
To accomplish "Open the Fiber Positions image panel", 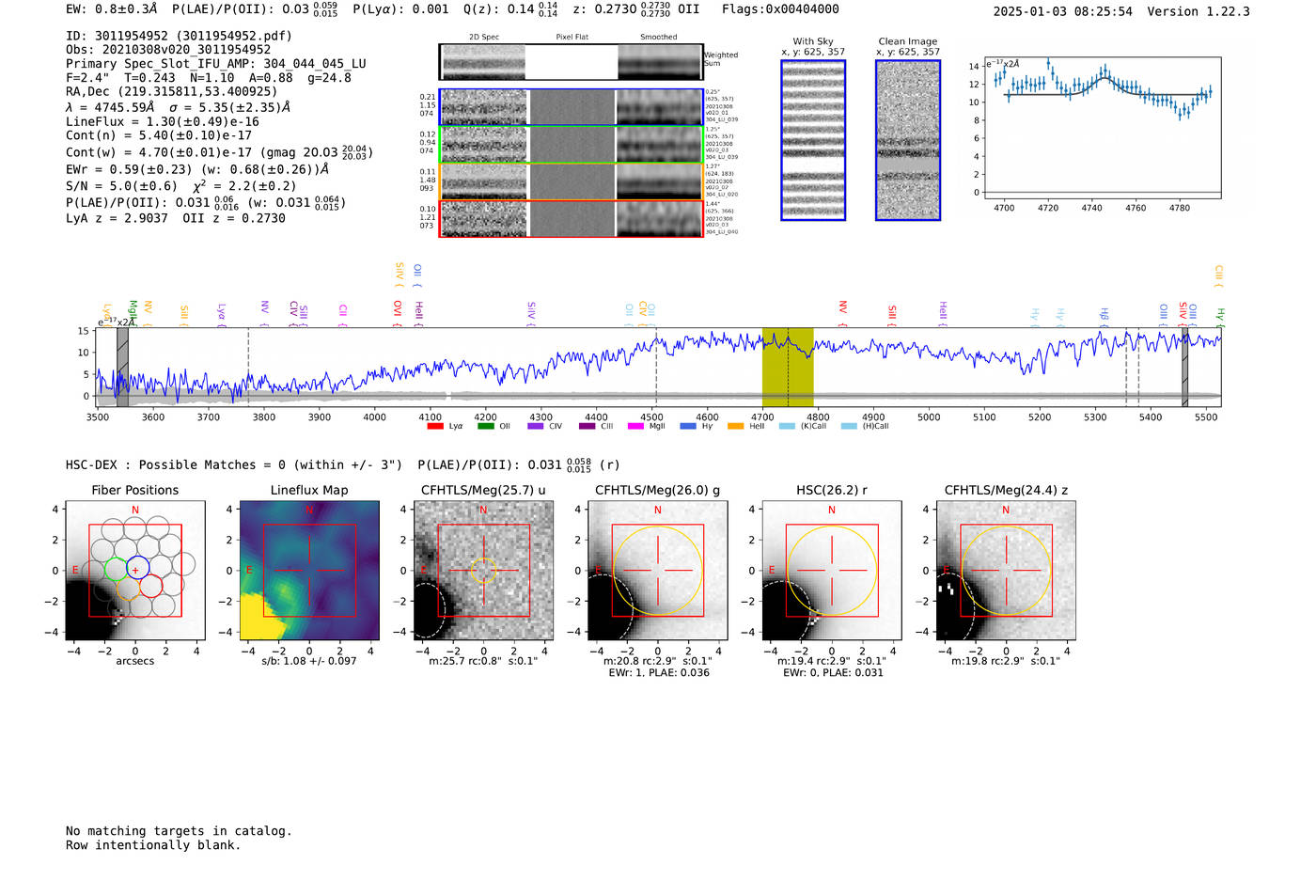I will [135, 571].
